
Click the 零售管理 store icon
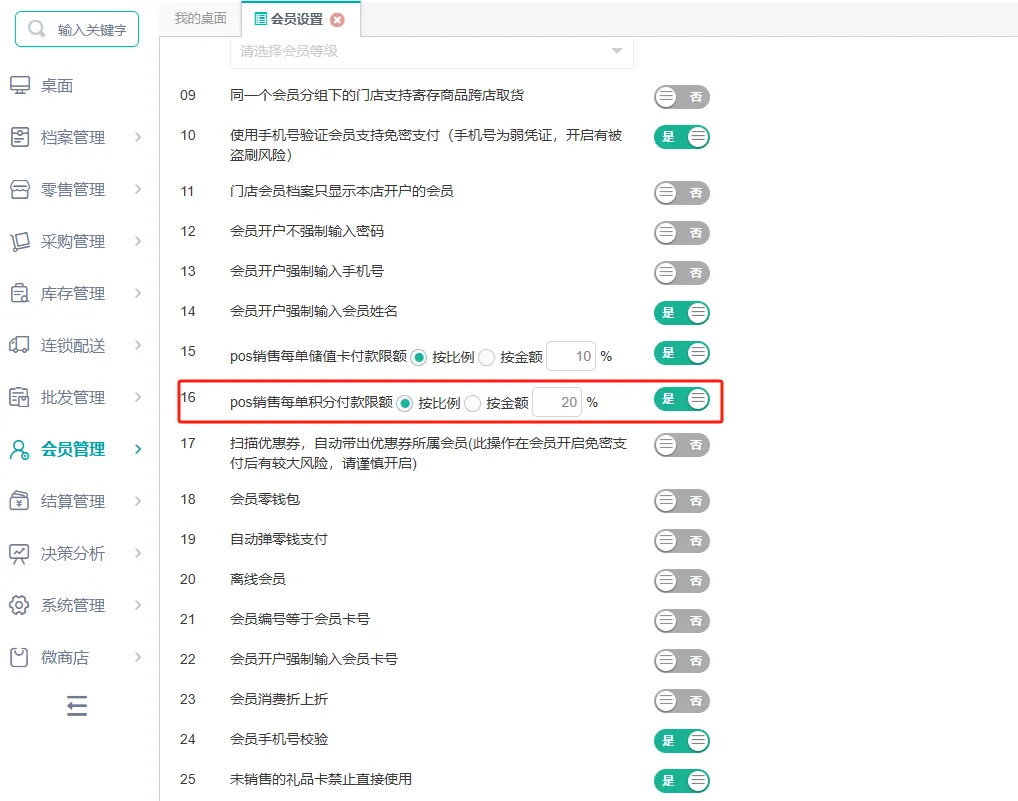pos(19,189)
